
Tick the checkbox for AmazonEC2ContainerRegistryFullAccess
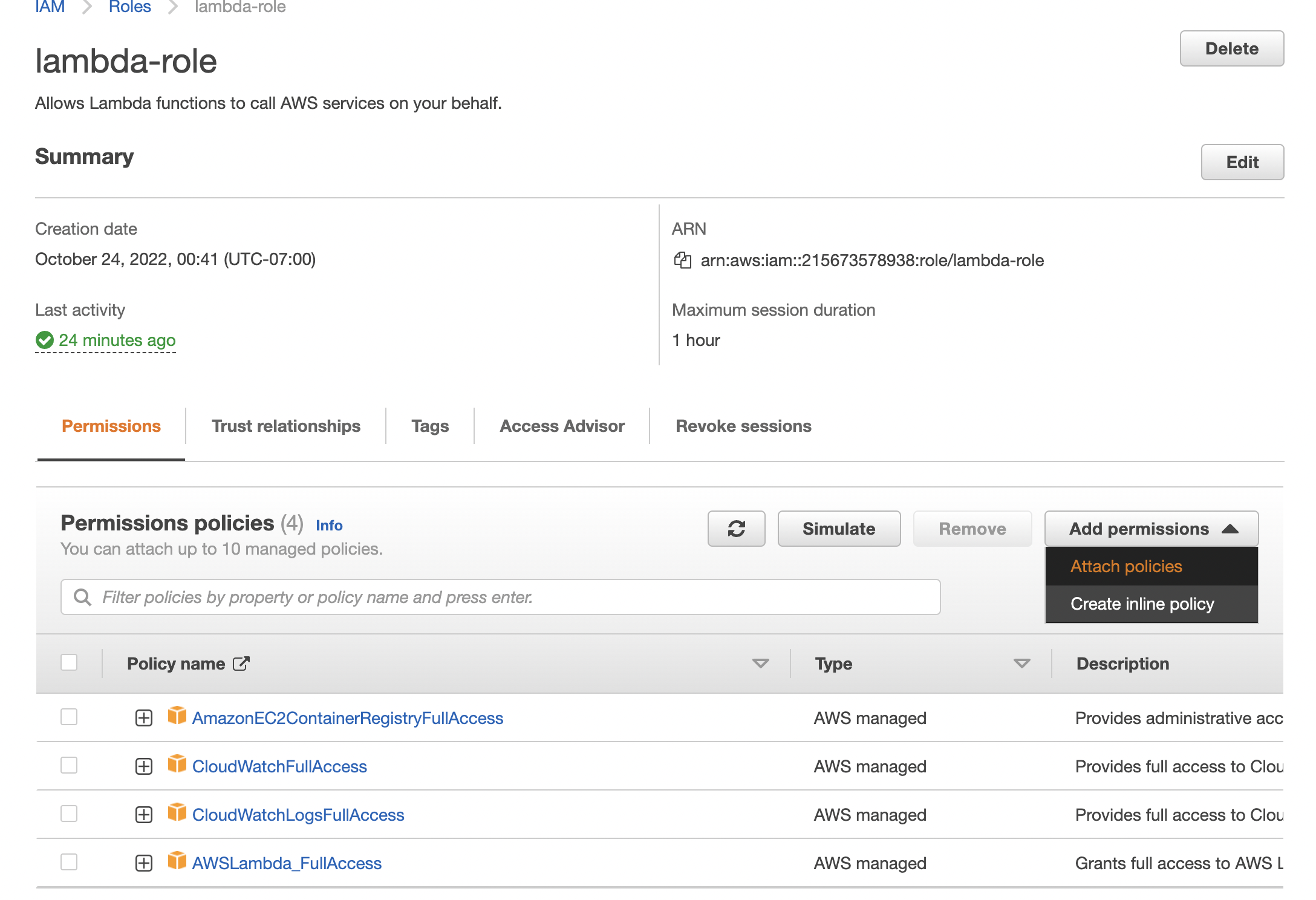[x=70, y=717]
